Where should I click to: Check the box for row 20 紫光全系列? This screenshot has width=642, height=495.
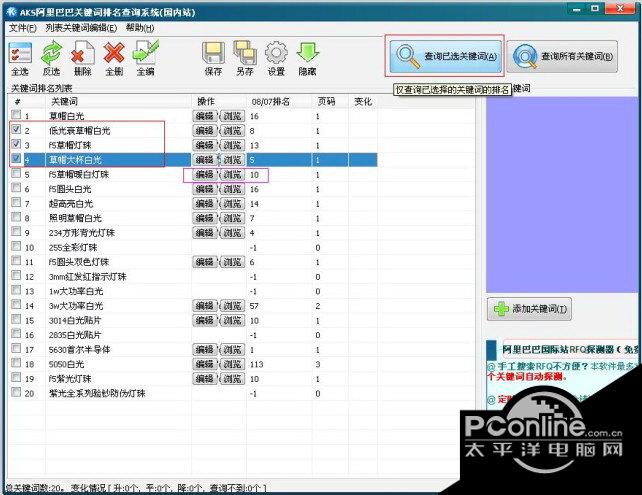click(x=16, y=392)
